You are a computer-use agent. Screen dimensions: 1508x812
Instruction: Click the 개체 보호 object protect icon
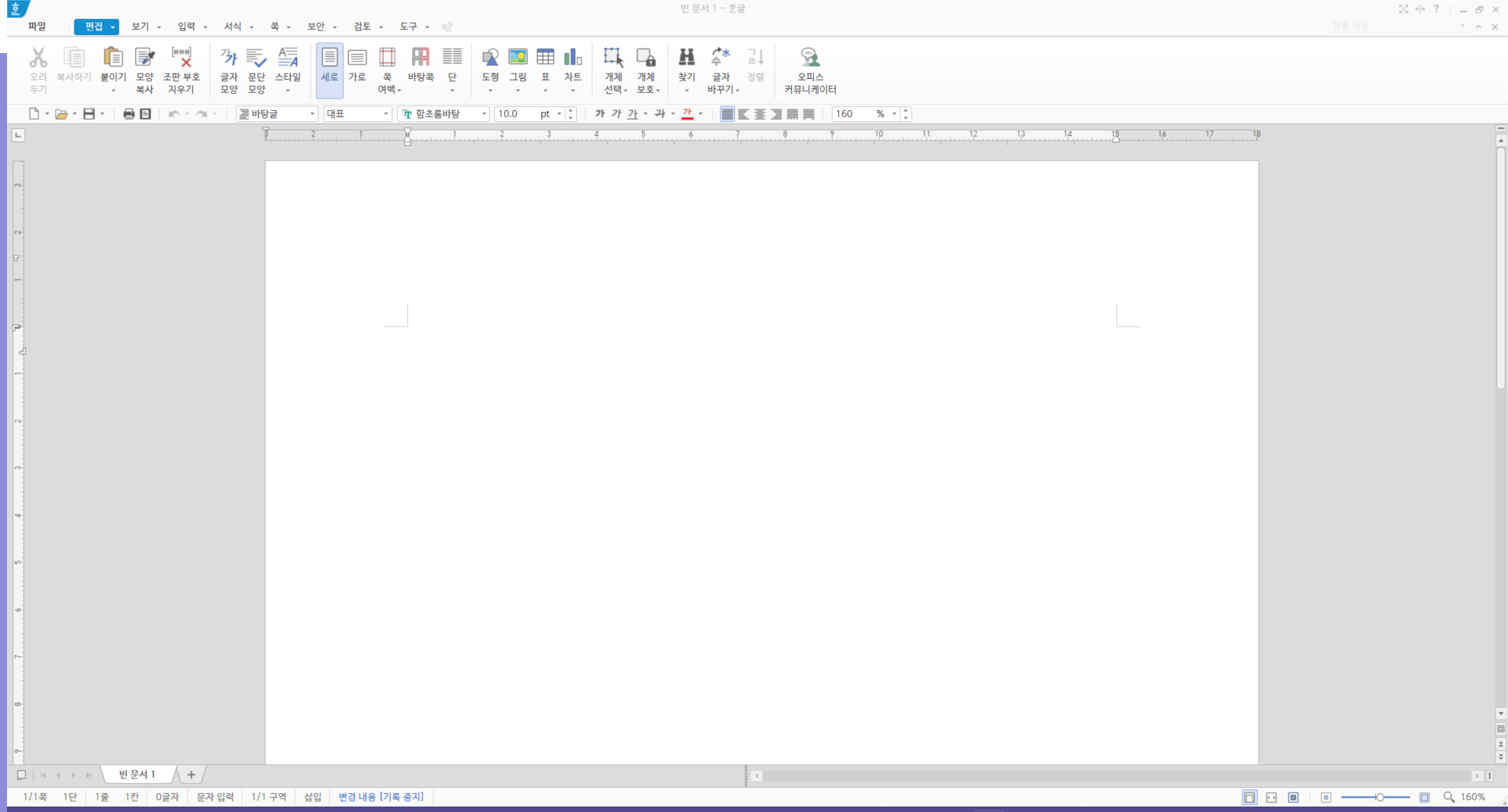(646, 58)
